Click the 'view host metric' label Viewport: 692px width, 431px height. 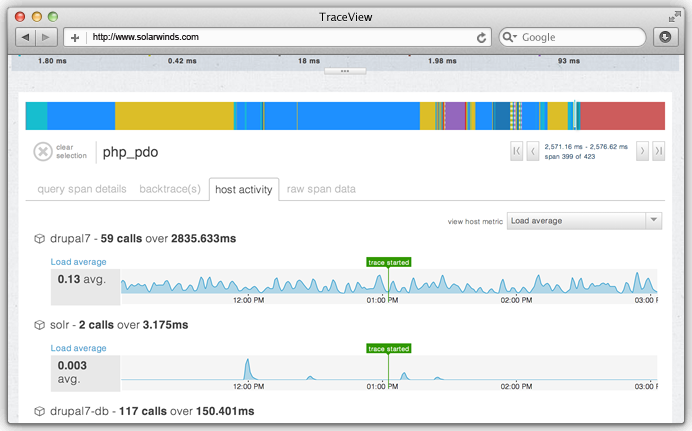coord(475,221)
